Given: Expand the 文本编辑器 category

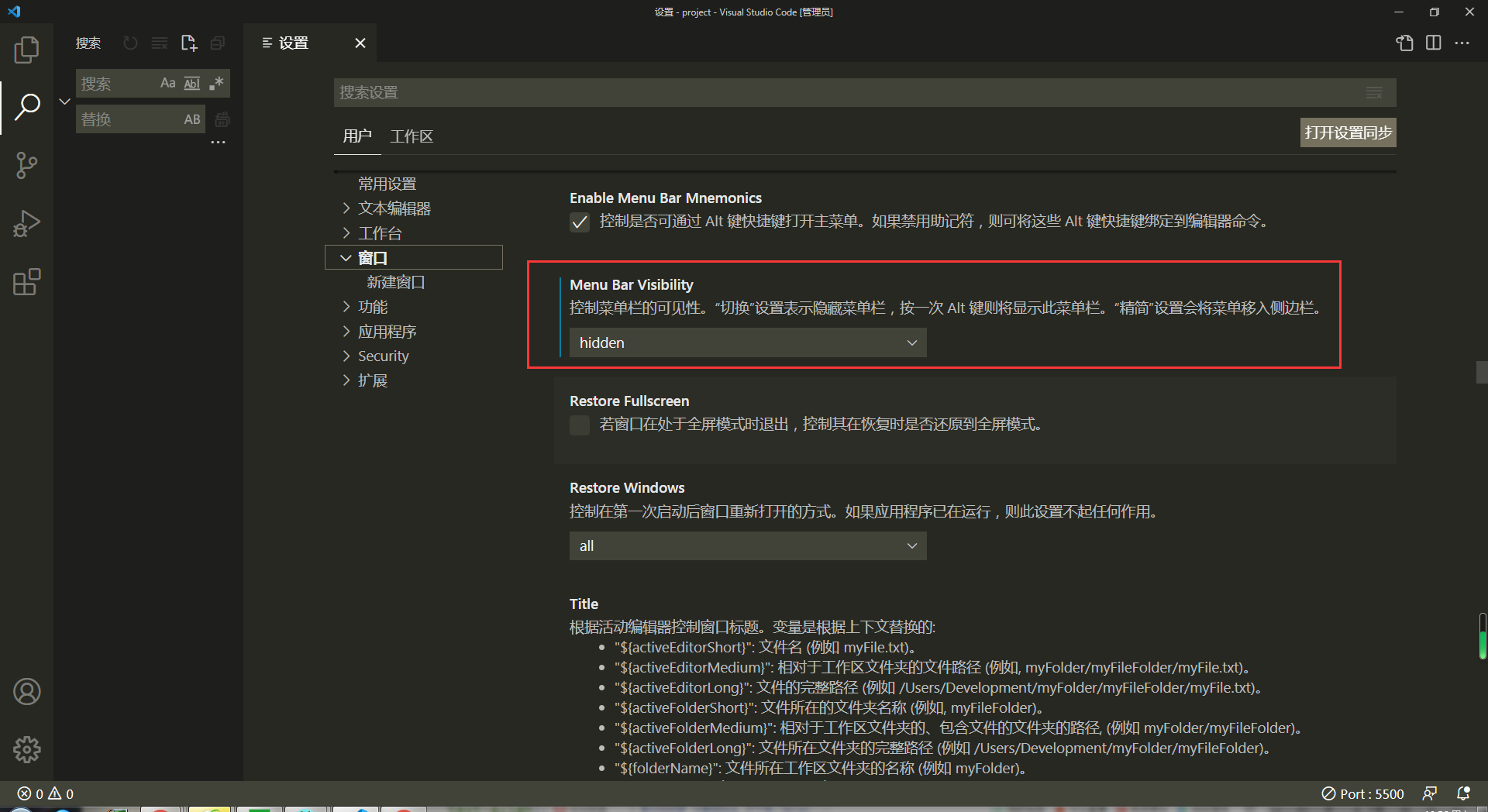Looking at the screenshot, I should (394, 208).
